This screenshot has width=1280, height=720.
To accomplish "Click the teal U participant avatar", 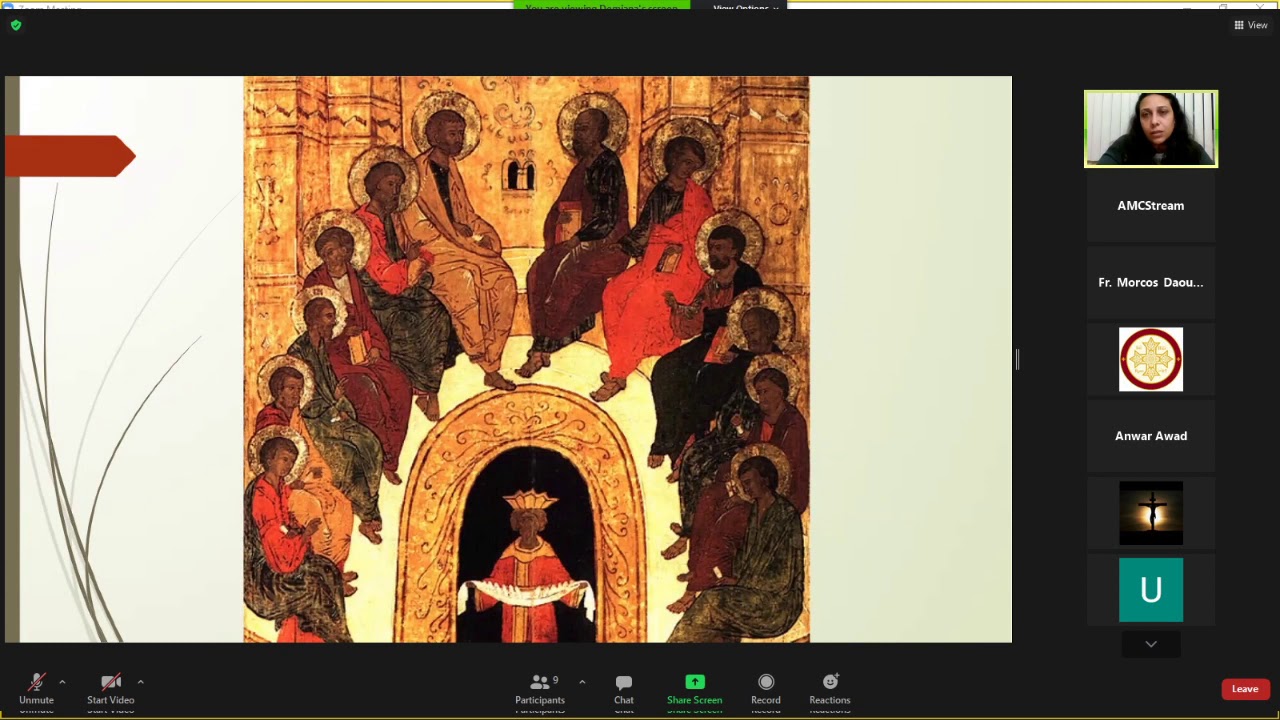I will (1151, 590).
